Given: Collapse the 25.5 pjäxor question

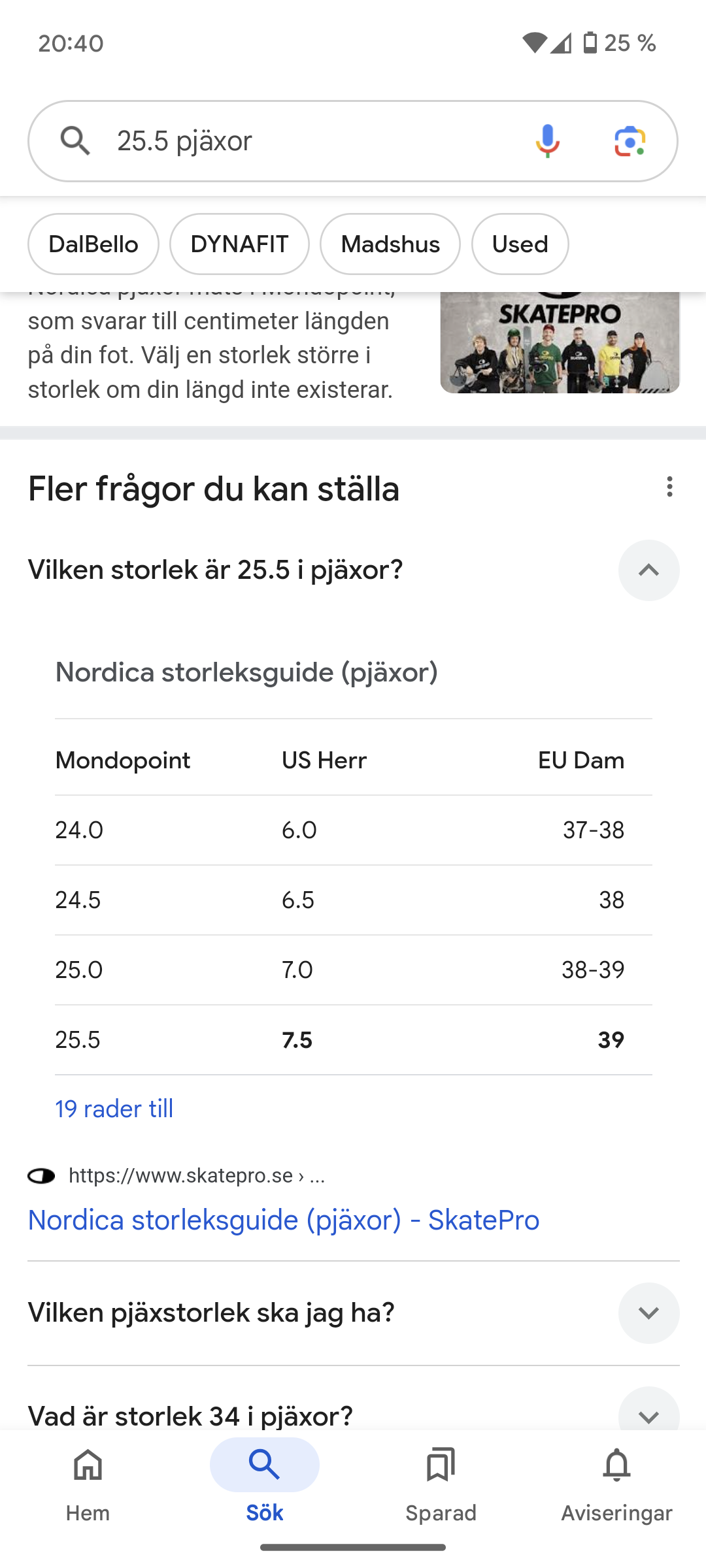Looking at the screenshot, I should pos(648,570).
